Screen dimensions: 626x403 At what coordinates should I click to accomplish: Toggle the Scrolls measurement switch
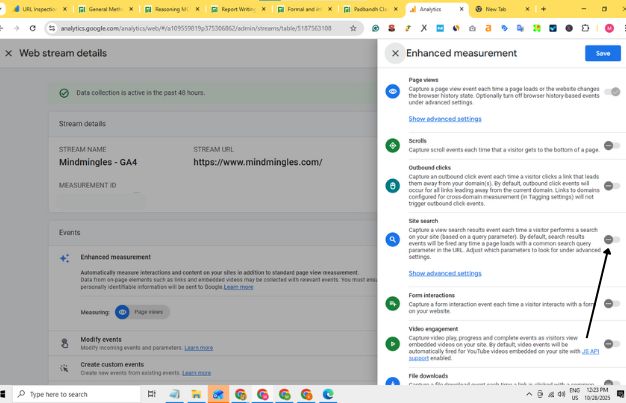(x=611, y=145)
